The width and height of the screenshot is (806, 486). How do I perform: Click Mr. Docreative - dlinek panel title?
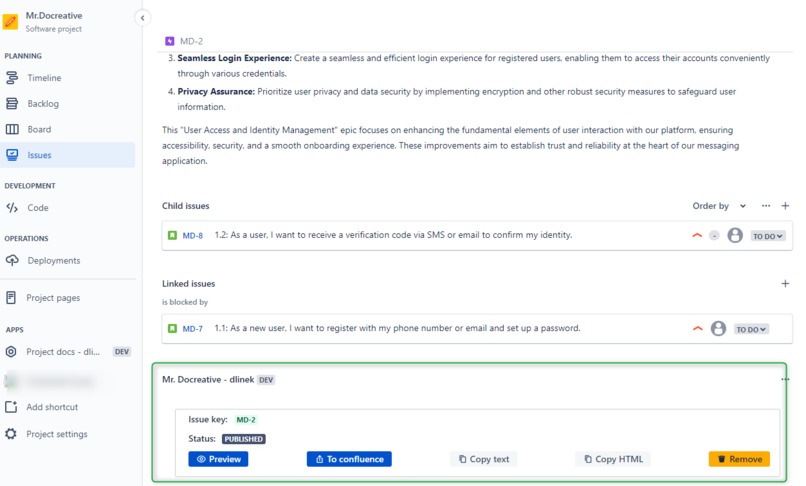tap(208, 380)
